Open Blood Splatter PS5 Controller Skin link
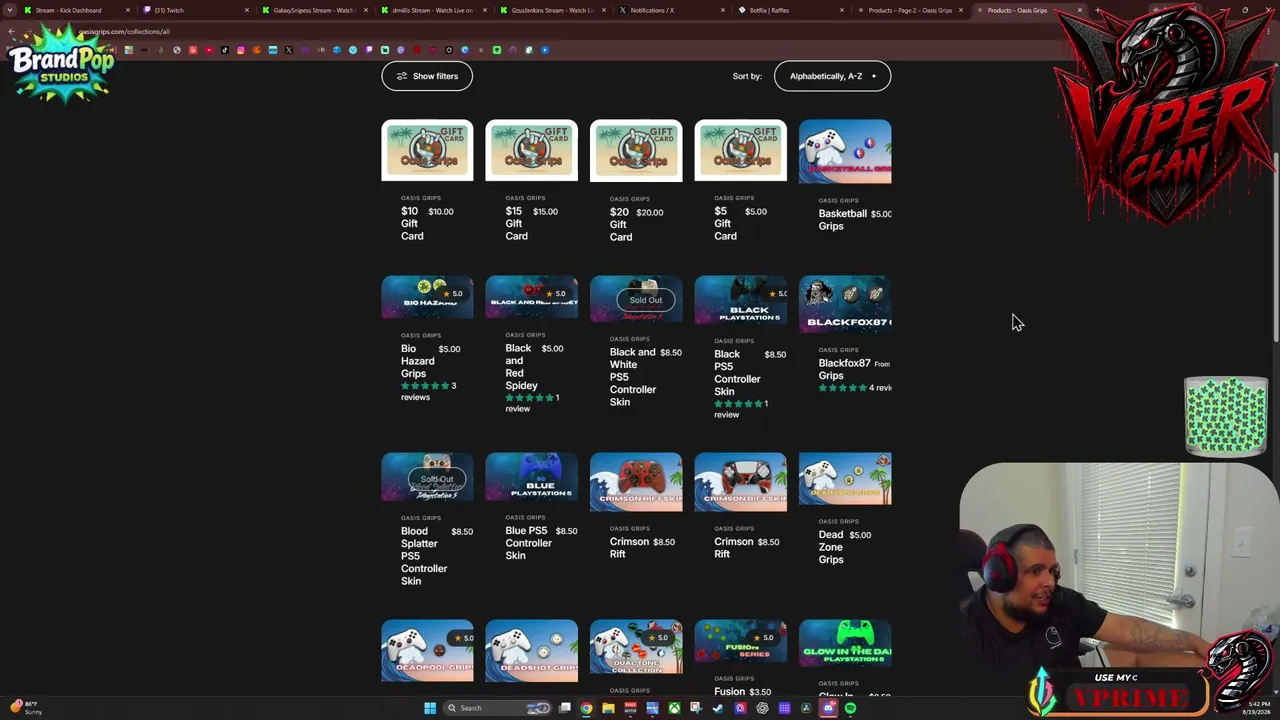This screenshot has height=720, width=1280. click(x=424, y=556)
